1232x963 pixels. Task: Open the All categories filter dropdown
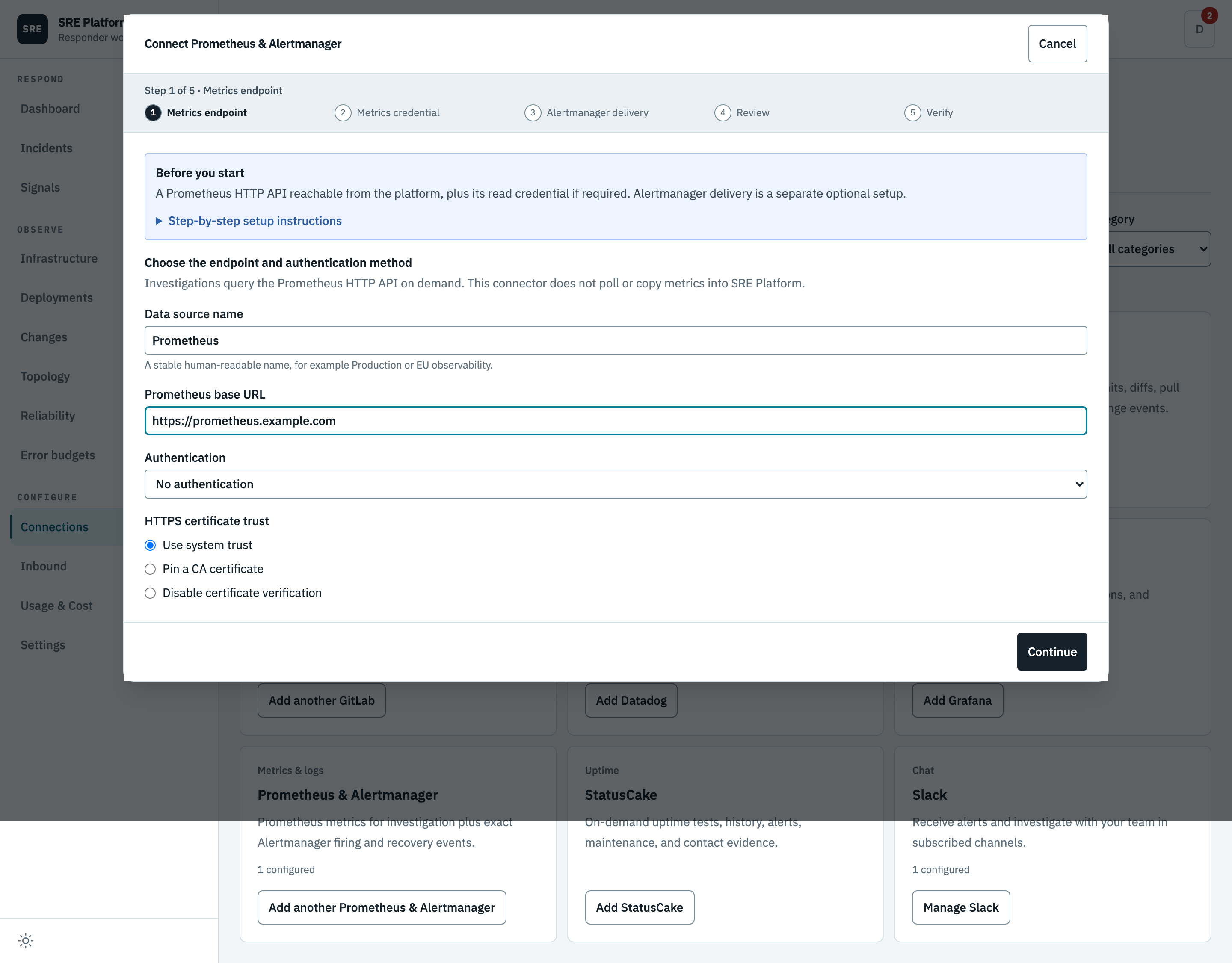click(1159, 248)
